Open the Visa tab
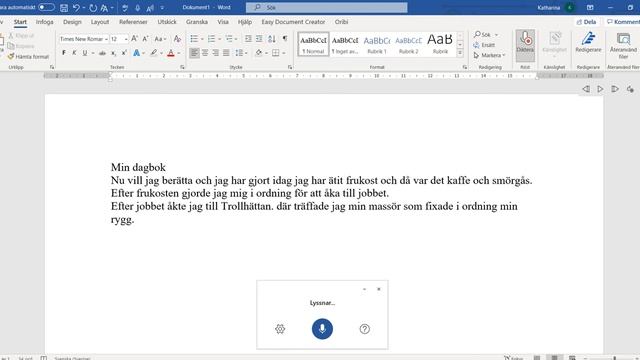Image resolution: width=640 pixels, height=360 pixels. pos(223,22)
